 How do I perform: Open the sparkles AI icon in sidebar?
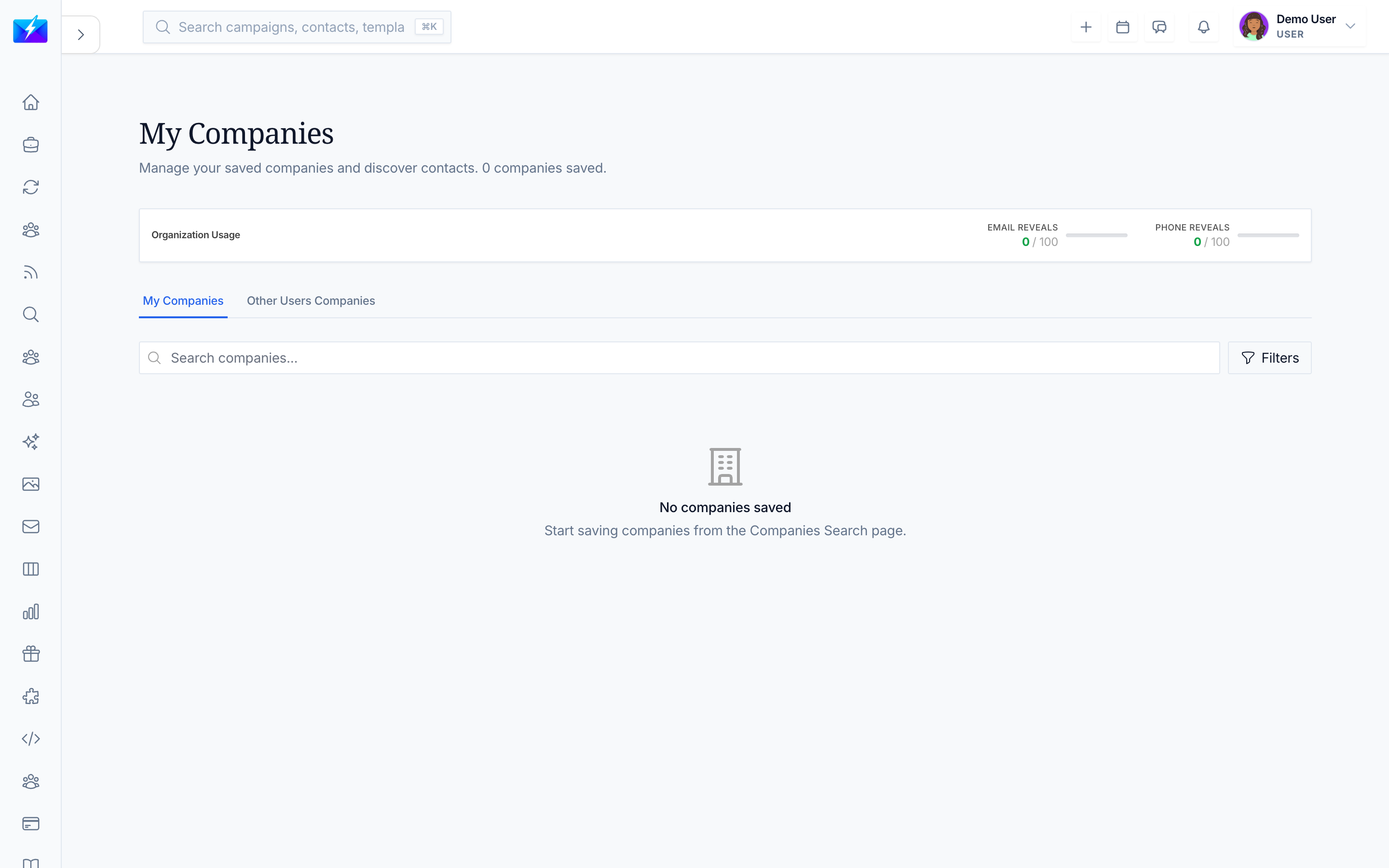pyautogui.click(x=31, y=441)
